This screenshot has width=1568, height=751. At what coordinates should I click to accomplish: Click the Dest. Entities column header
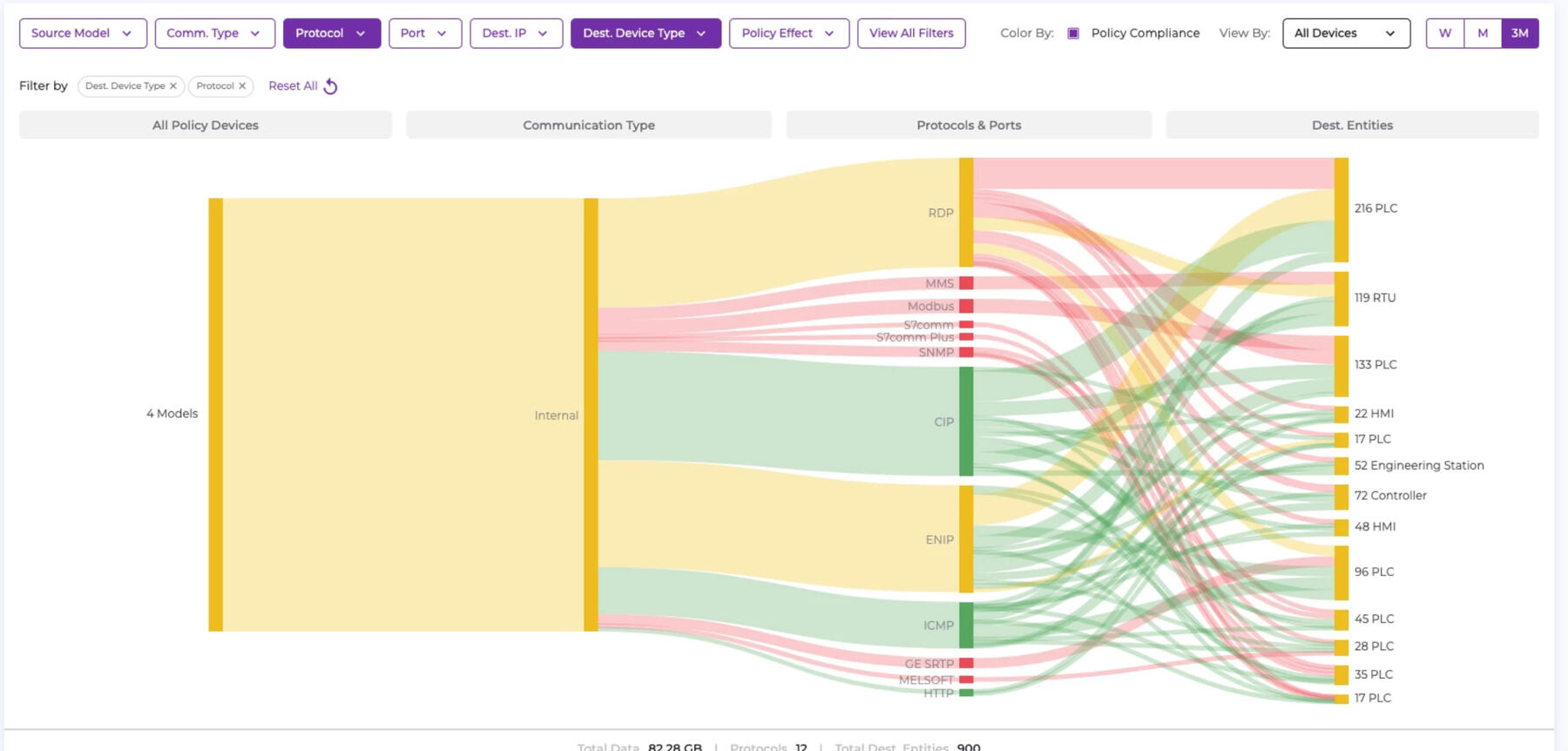(1351, 125)
